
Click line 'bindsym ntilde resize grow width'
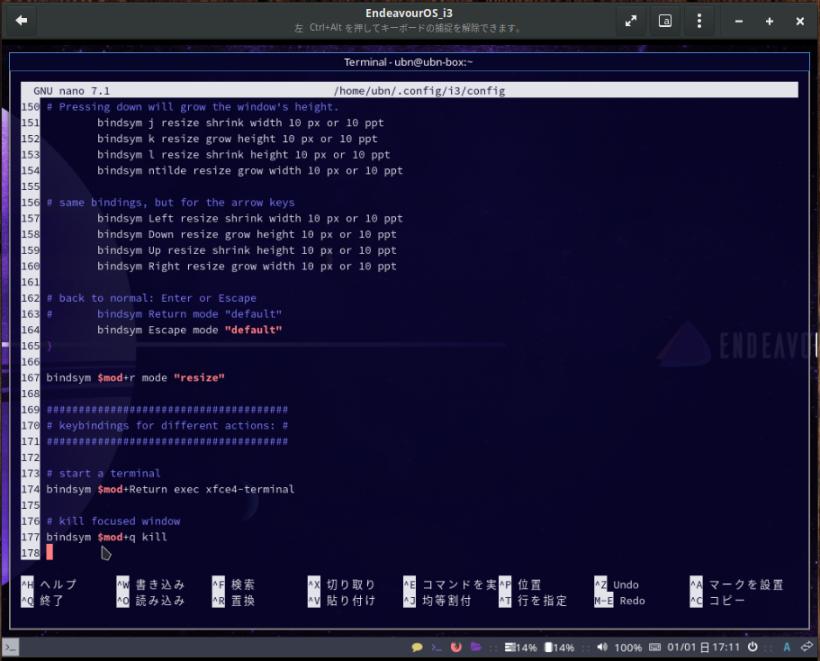250,170
